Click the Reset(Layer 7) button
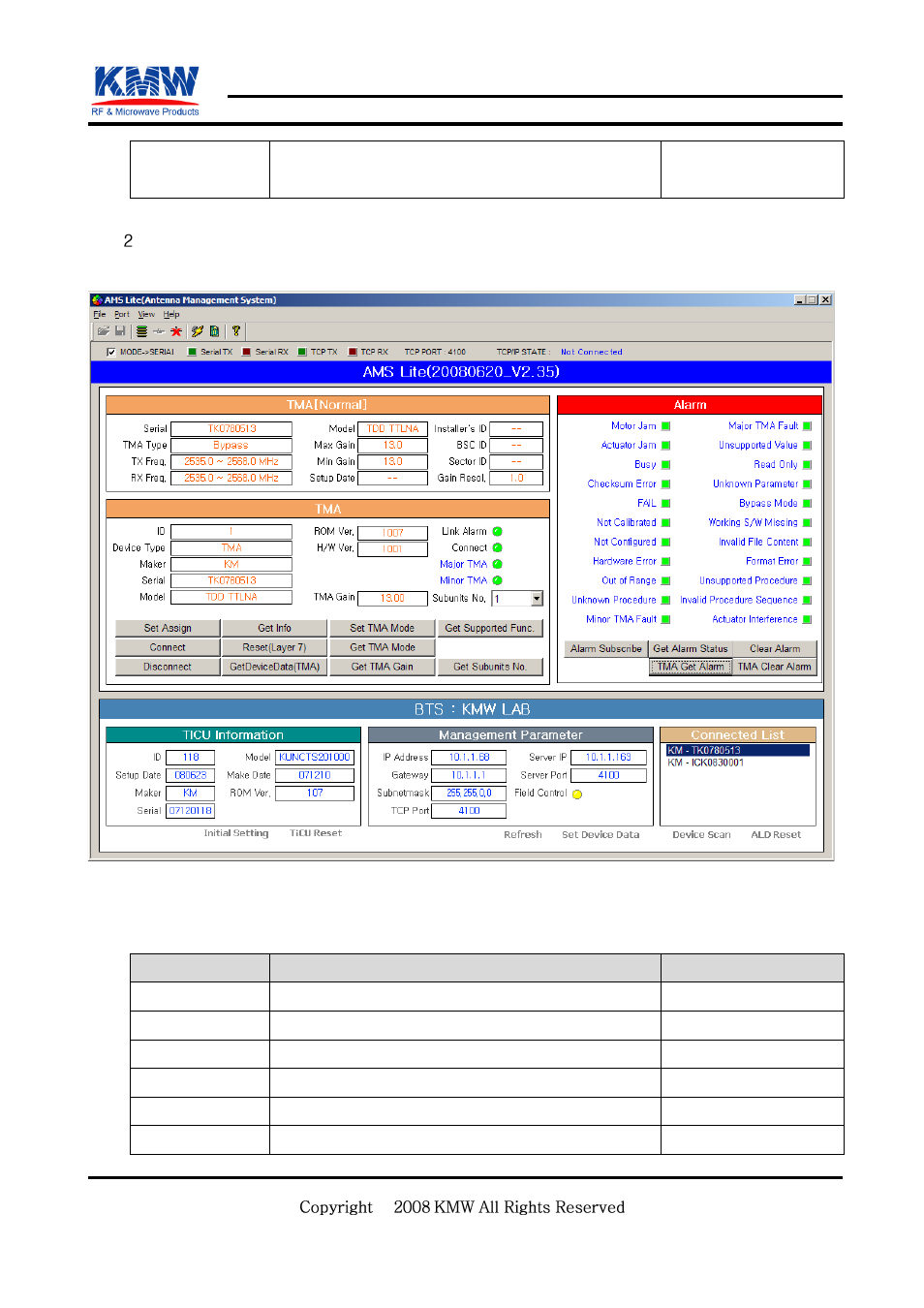 (x=274, y=648)
